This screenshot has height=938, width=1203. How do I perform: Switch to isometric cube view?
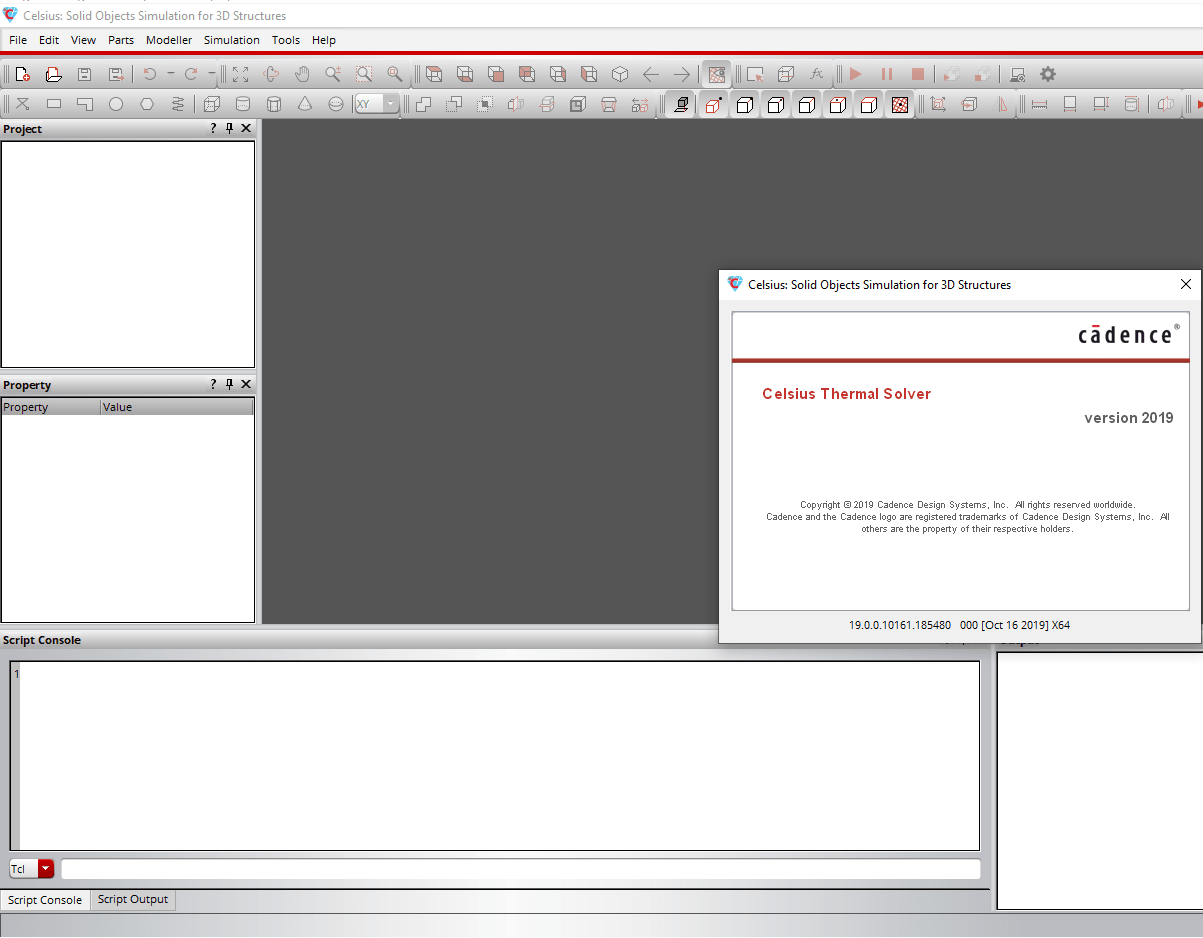click(620, 74)
